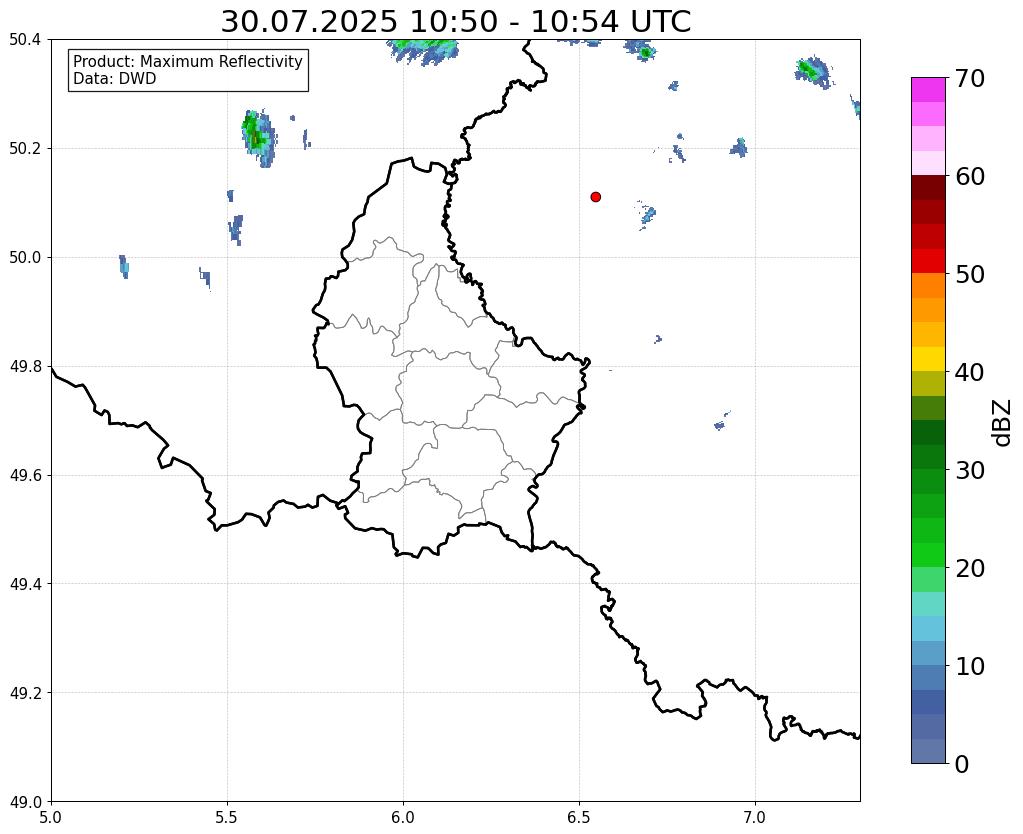Select the dark maroon swatch just below 60 dBZ

point(928,187)
